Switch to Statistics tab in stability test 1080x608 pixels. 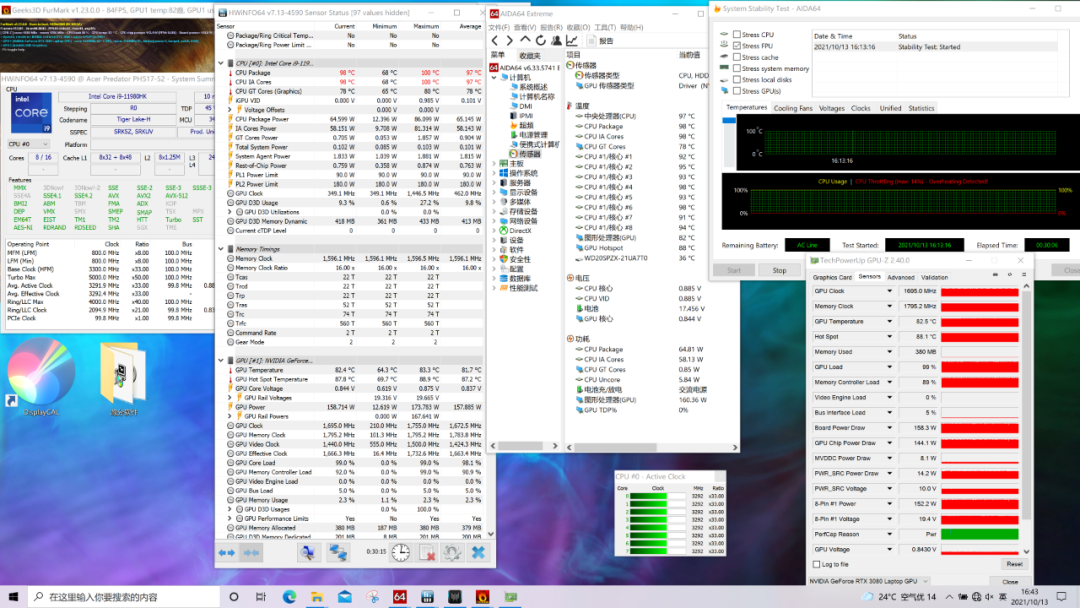click(x=921, y=108)
